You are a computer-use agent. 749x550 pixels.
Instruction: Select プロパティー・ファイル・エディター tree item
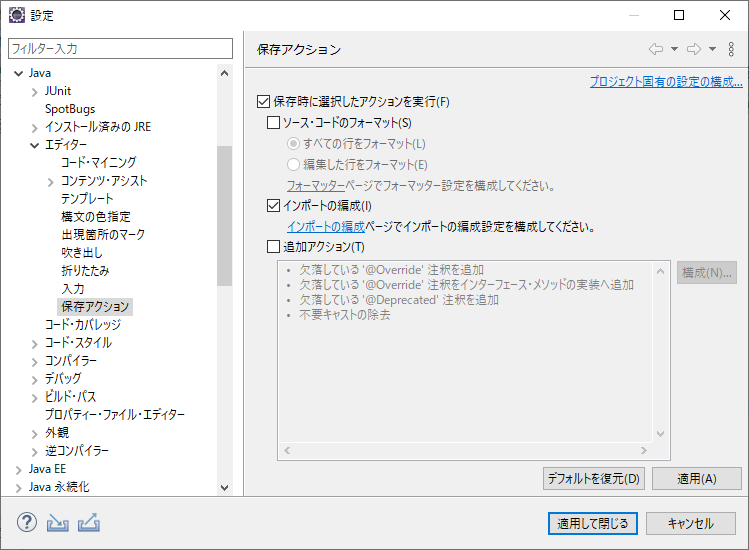115,414
